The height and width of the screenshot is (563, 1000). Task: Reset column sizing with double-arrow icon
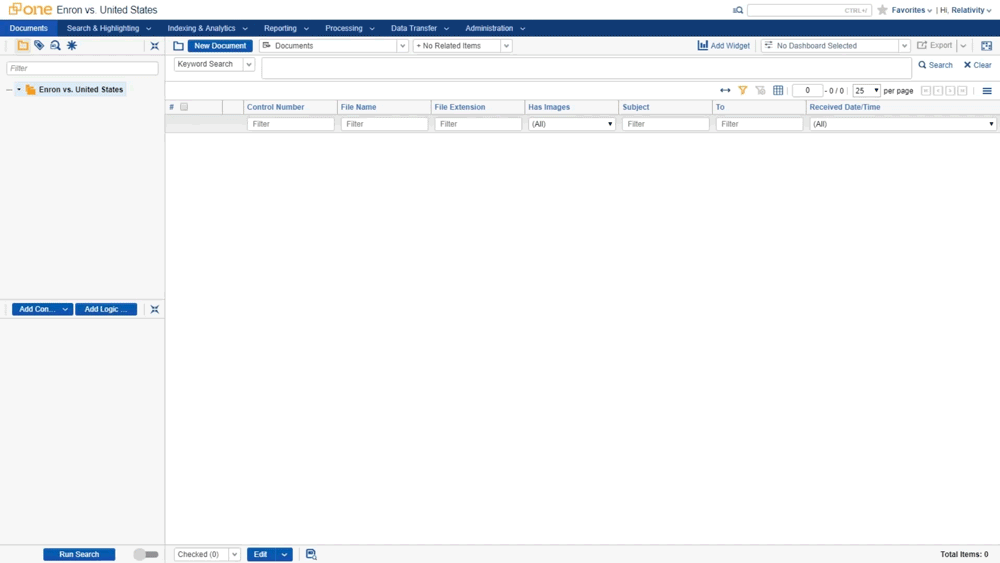coord(725,91)
